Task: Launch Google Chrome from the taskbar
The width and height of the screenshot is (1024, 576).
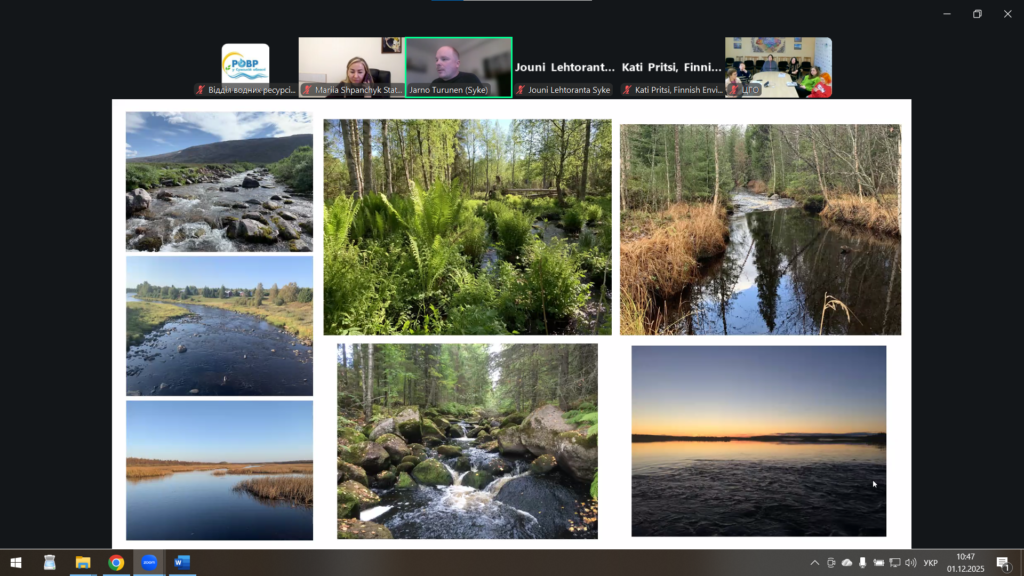Action: coord(116,563)
